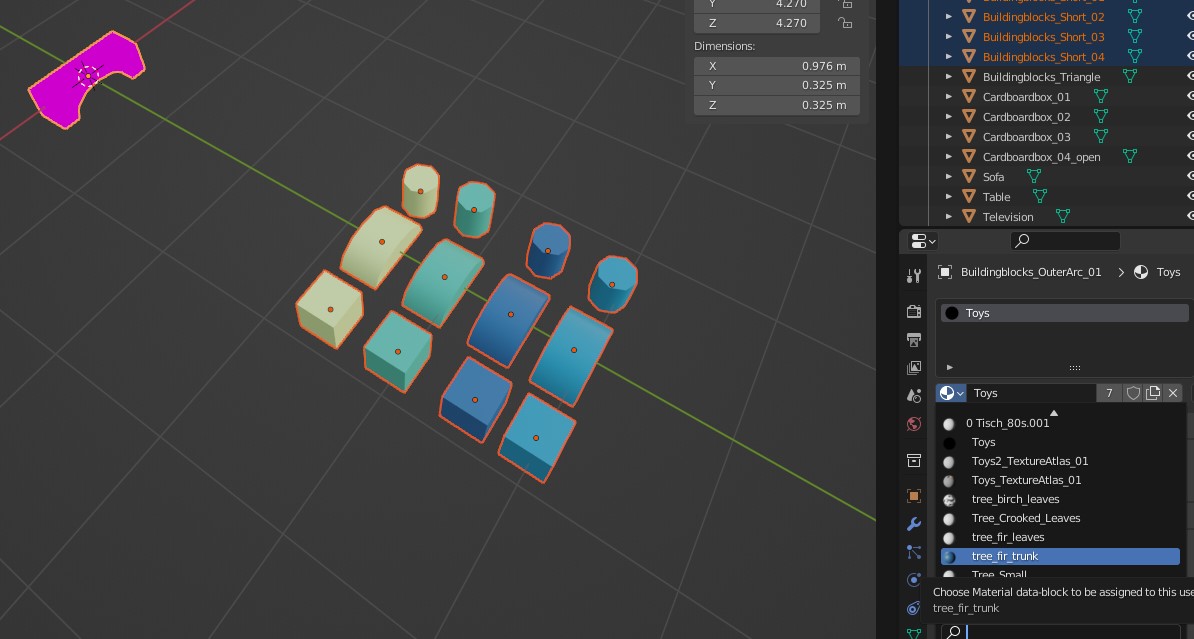Click mesh data icon beside Cardboardbox_01
Screen dimensions: 1194x639
click(x=1100, y=97)
